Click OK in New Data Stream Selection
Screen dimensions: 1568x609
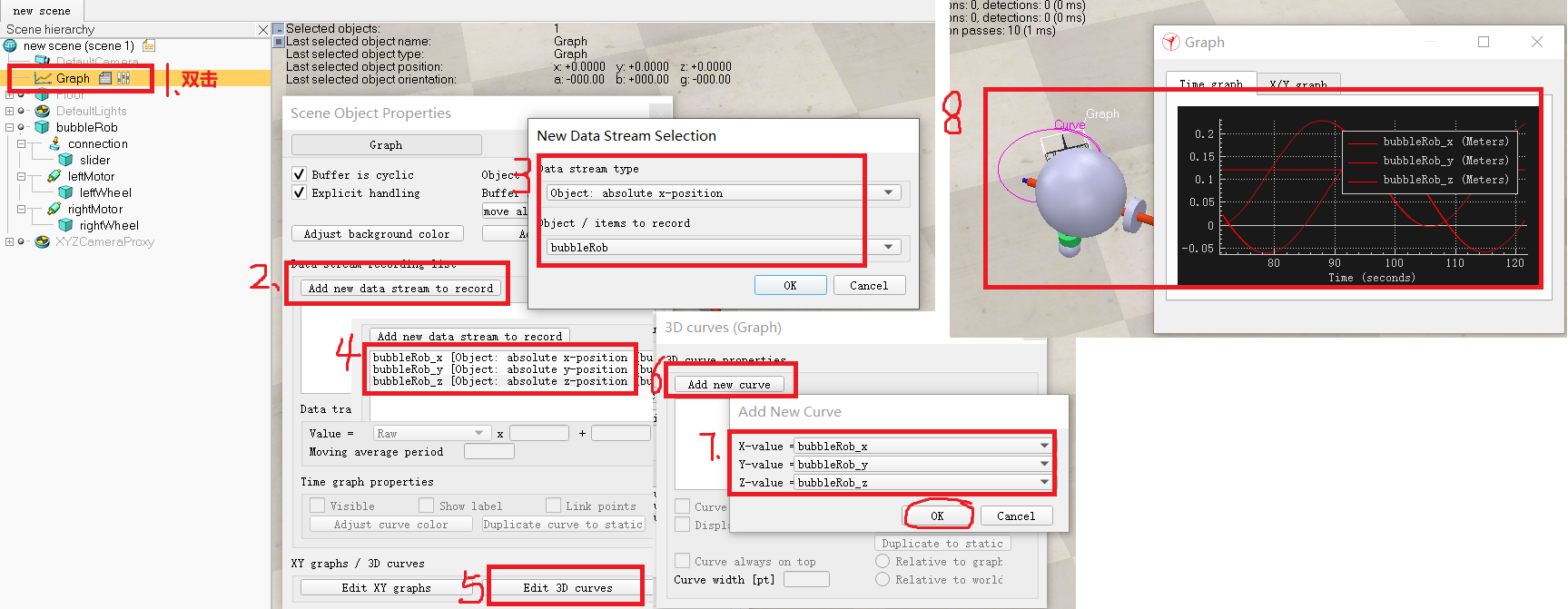[x=790, y=285]
